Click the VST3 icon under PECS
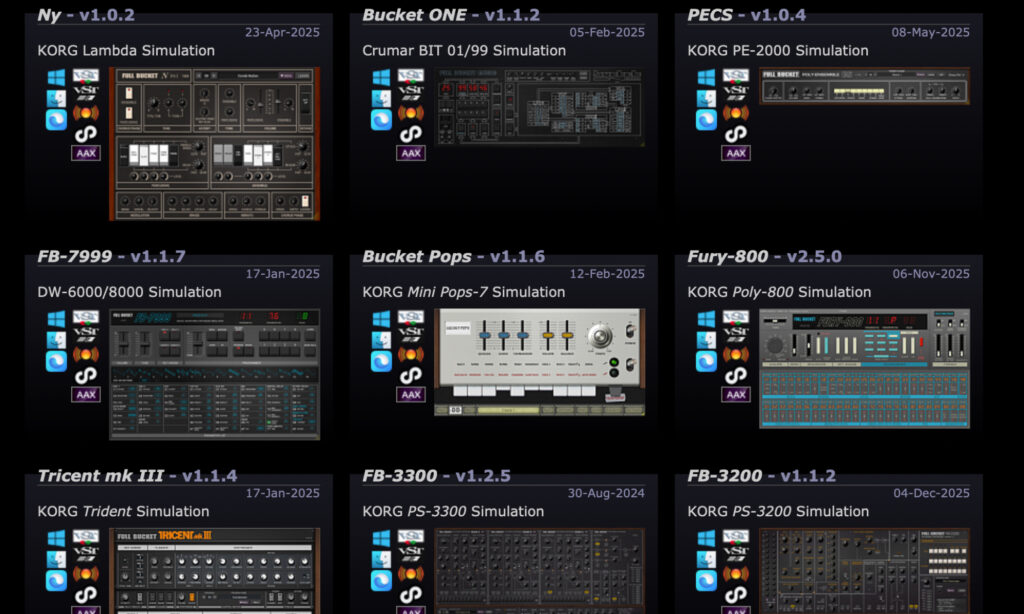 pos(736,96)
